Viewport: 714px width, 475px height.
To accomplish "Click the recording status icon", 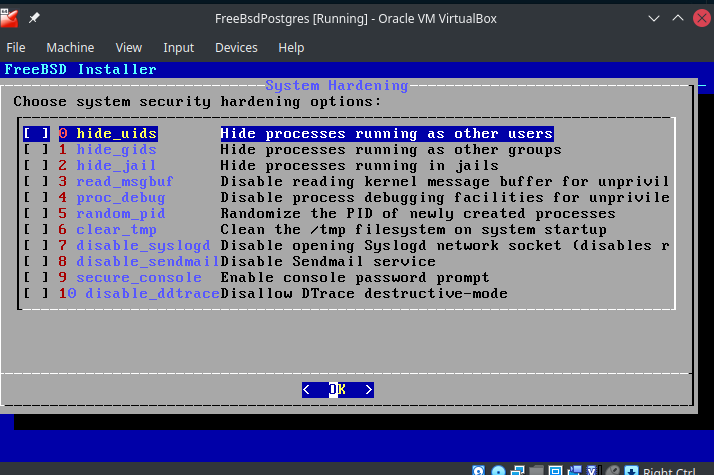I will point(575,470).
